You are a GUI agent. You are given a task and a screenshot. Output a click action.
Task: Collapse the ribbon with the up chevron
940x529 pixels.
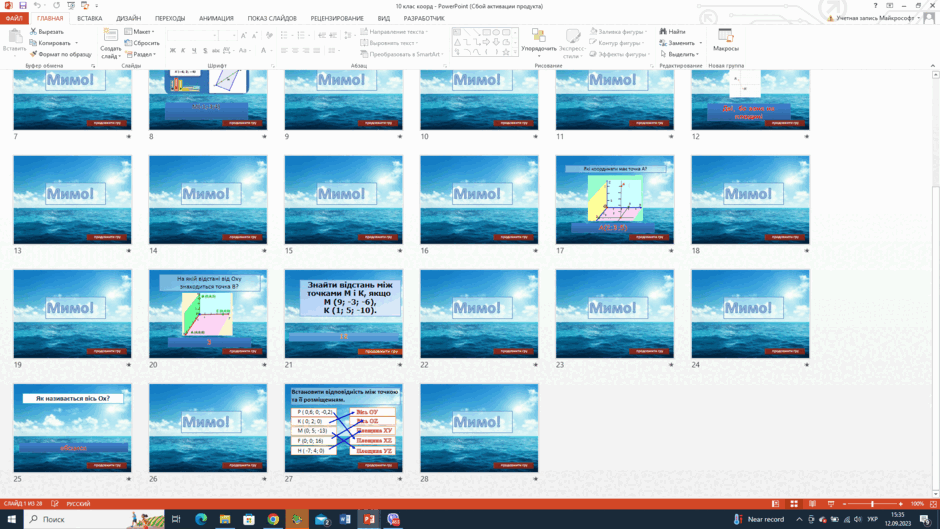pos(933,65)
